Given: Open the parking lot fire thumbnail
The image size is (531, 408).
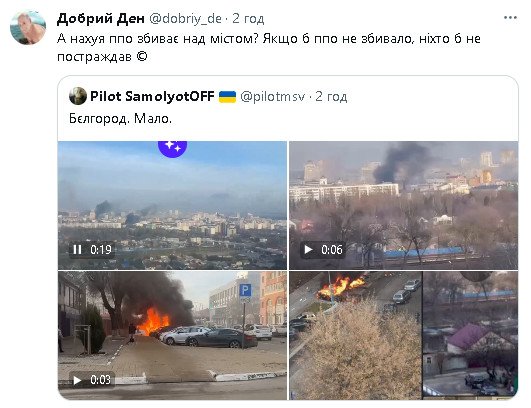Looking at the screenshot, I should 172,335.
